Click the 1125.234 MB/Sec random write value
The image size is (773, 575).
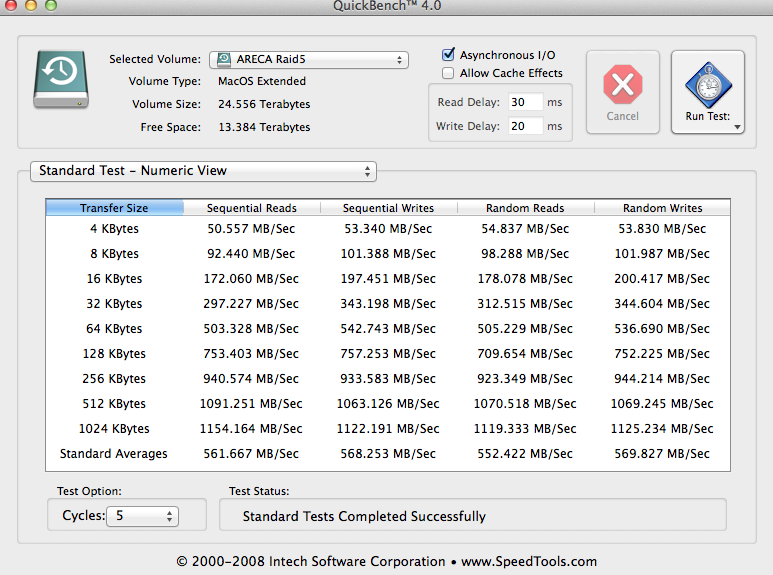(662, 429)
